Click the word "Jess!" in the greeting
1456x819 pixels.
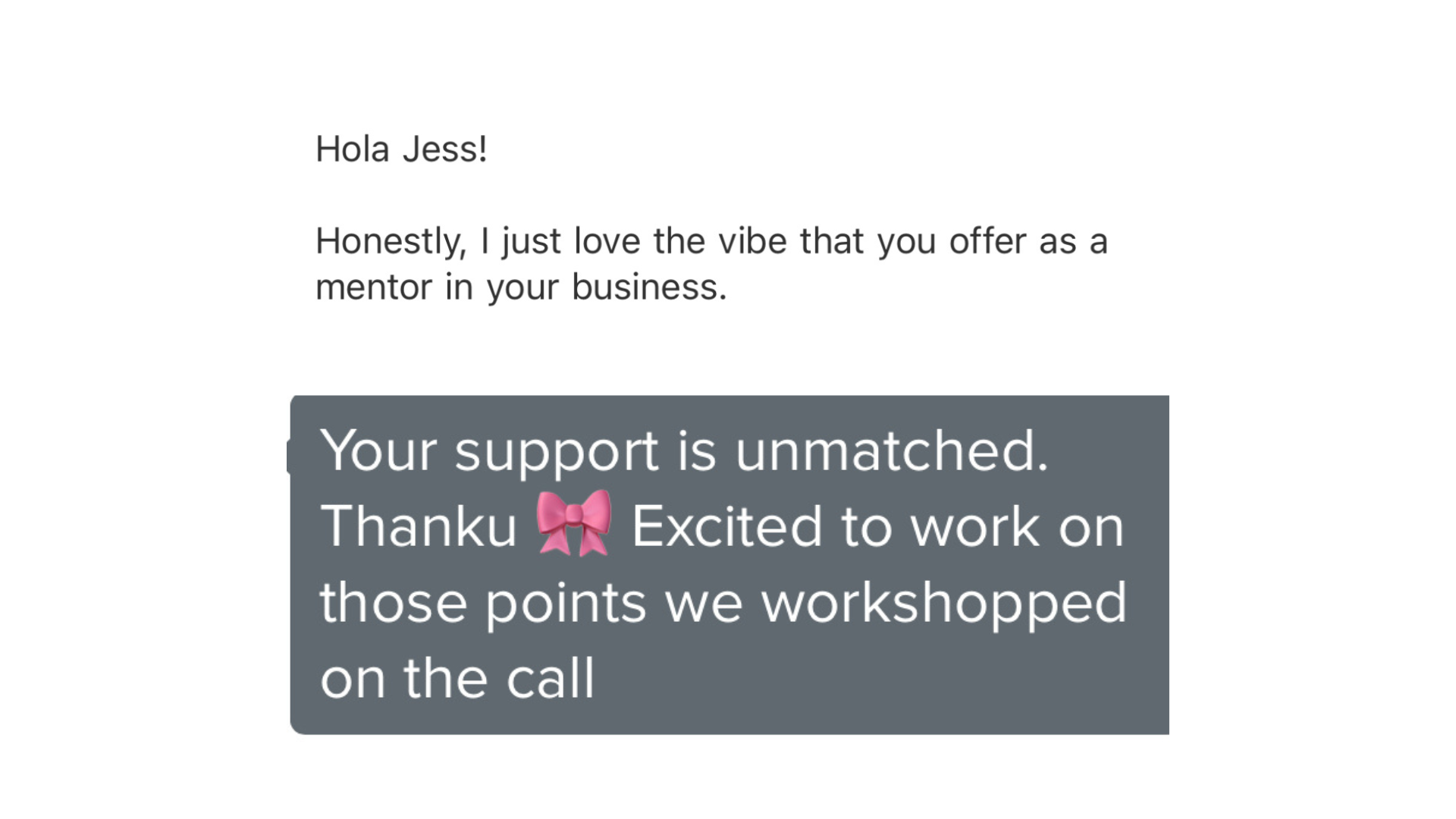(x=445, y=149)
